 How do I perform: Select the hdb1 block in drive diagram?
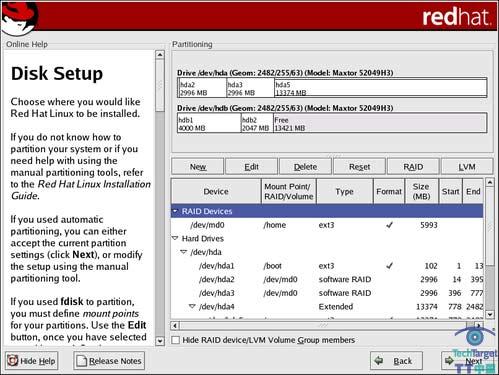coord(209,123)
